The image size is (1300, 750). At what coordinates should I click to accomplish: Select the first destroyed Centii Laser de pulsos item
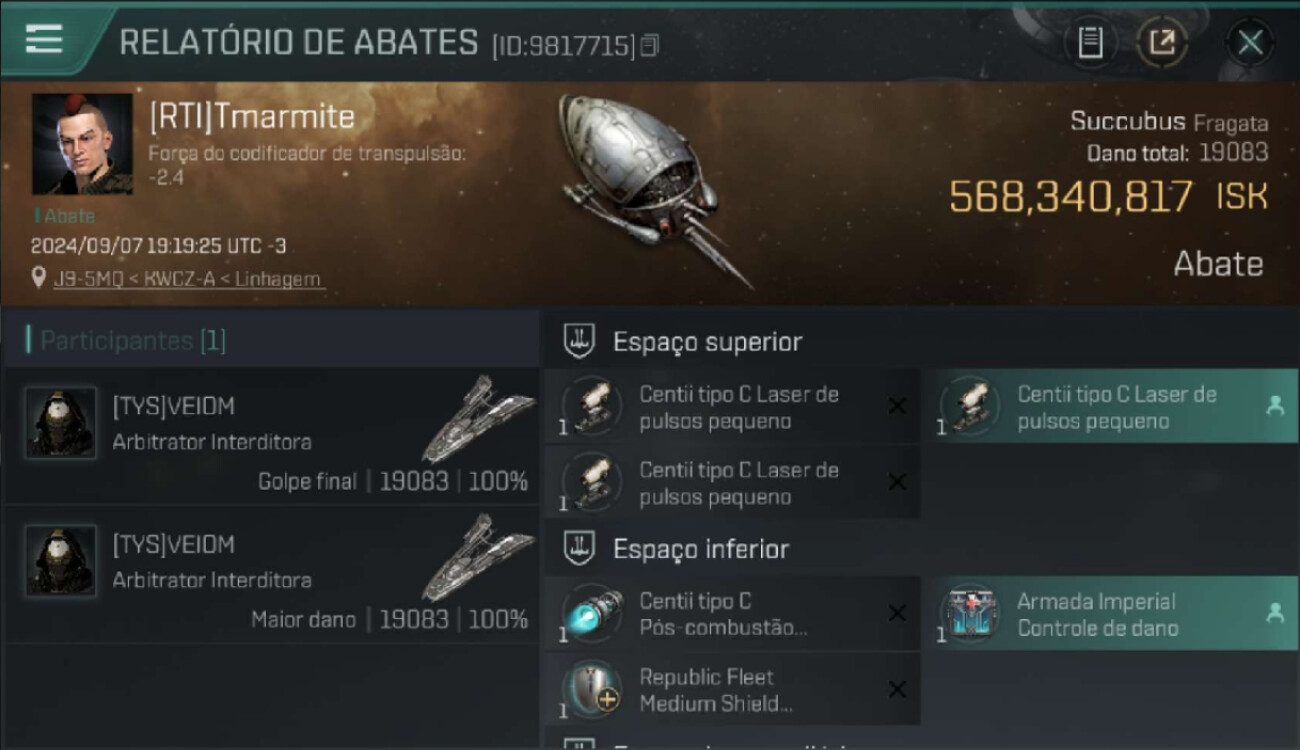732,406
